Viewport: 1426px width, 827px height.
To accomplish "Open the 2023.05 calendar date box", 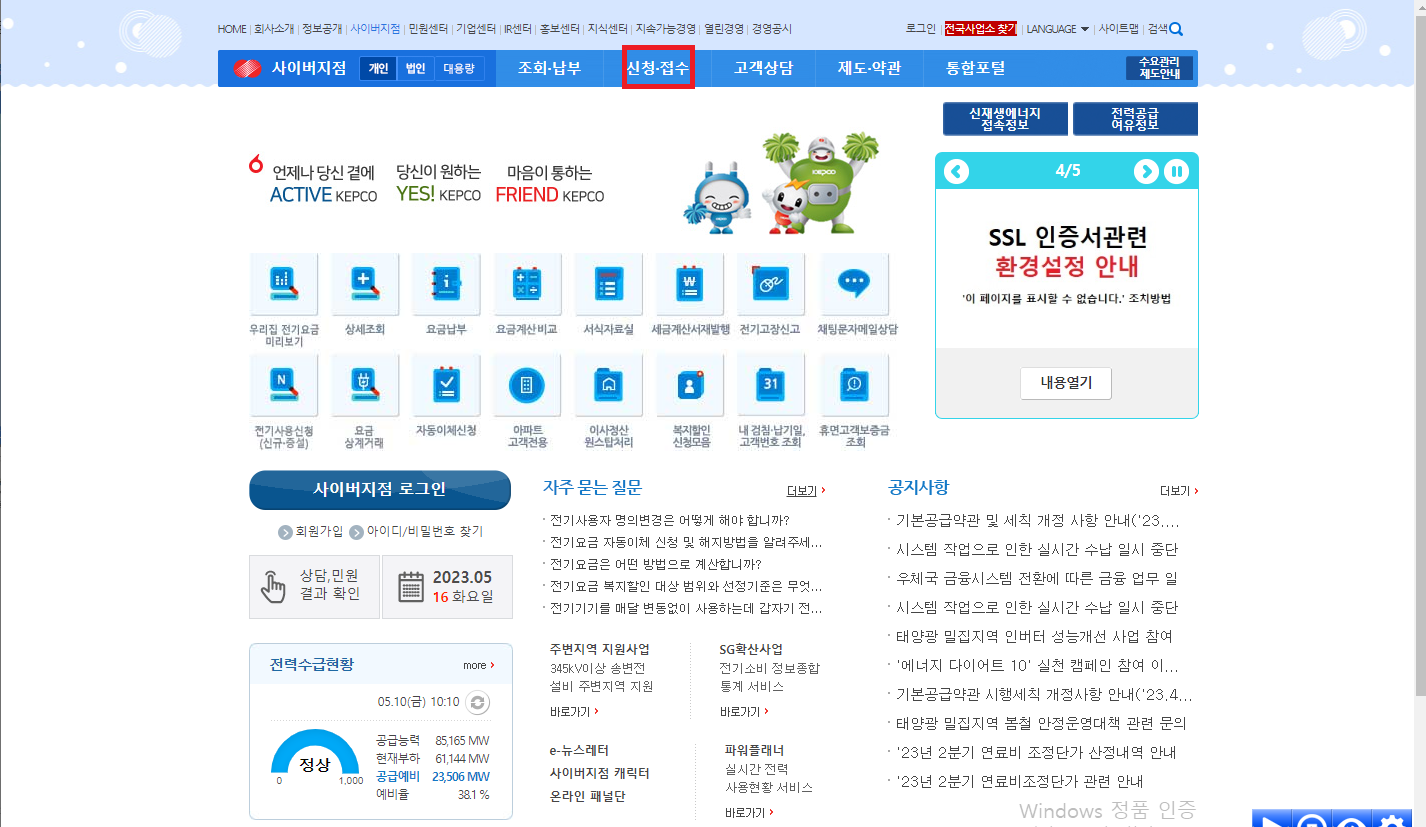I will (447, 587).
